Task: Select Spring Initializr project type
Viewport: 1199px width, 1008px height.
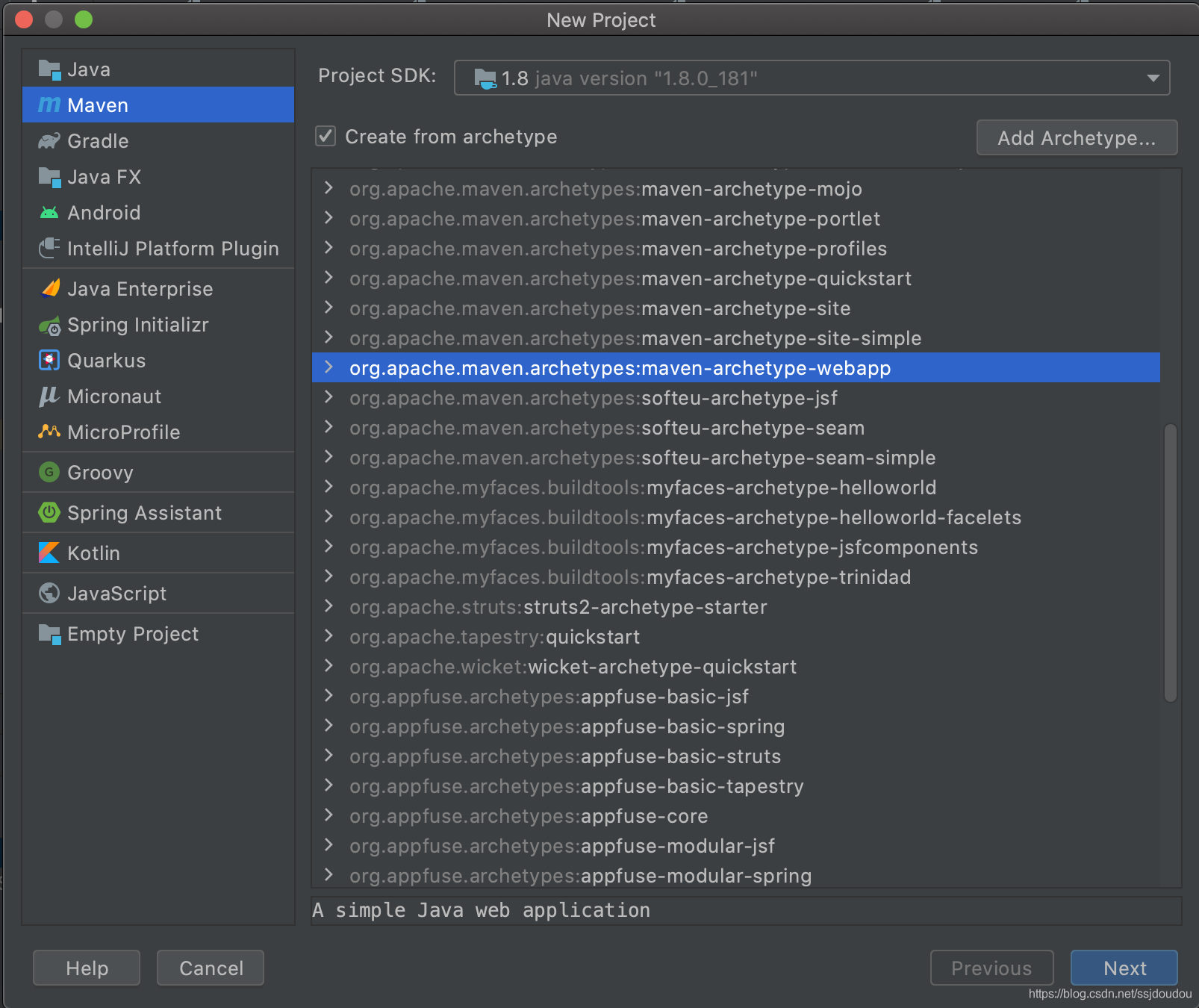Action: [x=158, y=325]
